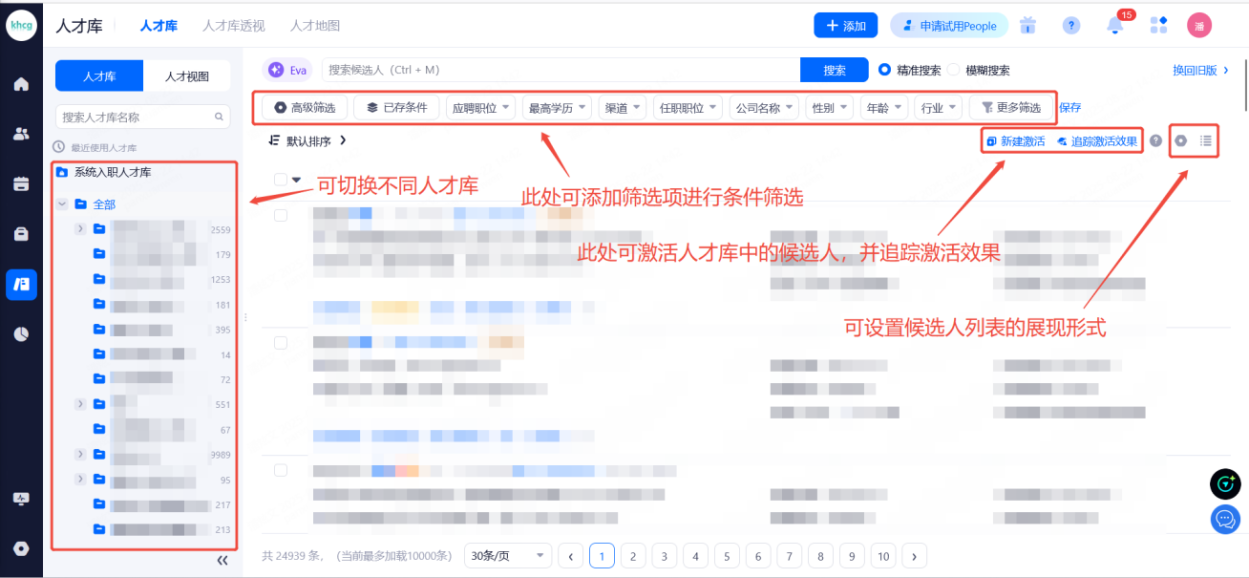Select the 精准搜索 radio button

point(884,70)
